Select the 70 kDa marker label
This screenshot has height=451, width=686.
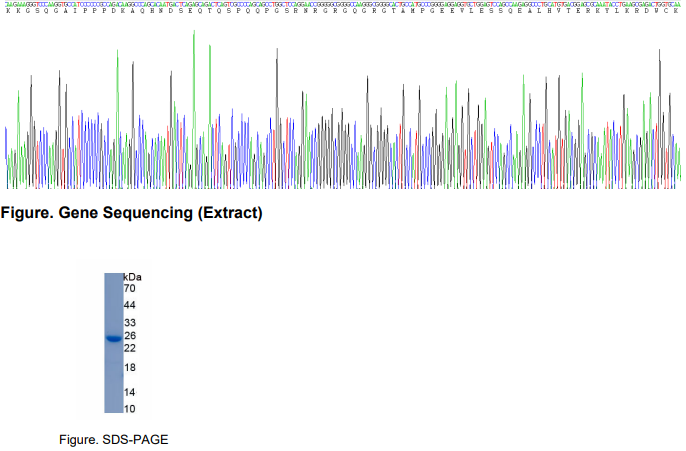tap(129, 288)
